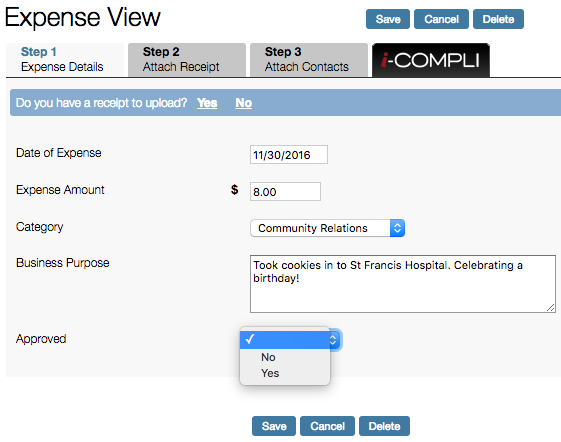Open the Category dropdown arrows
The image size is (561, 442).
[x=397, y=228]
